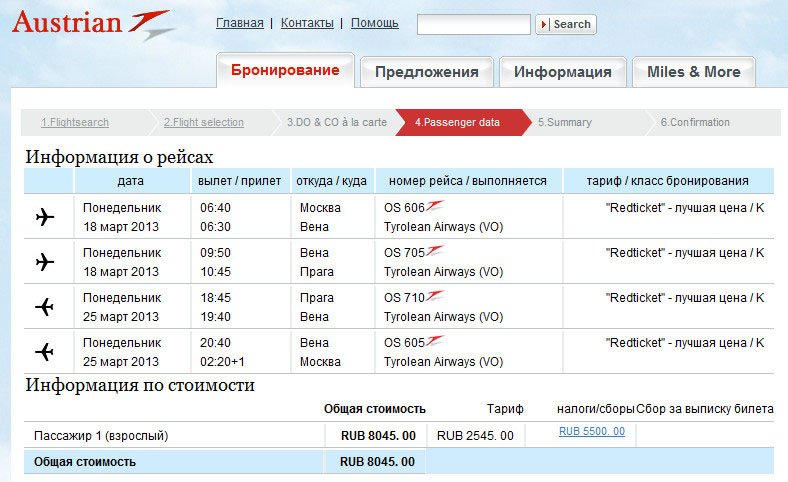Viewport: 788px width, 482px height.
Task: Go to the Miles & More tab
Action: (x=694, y=72)
